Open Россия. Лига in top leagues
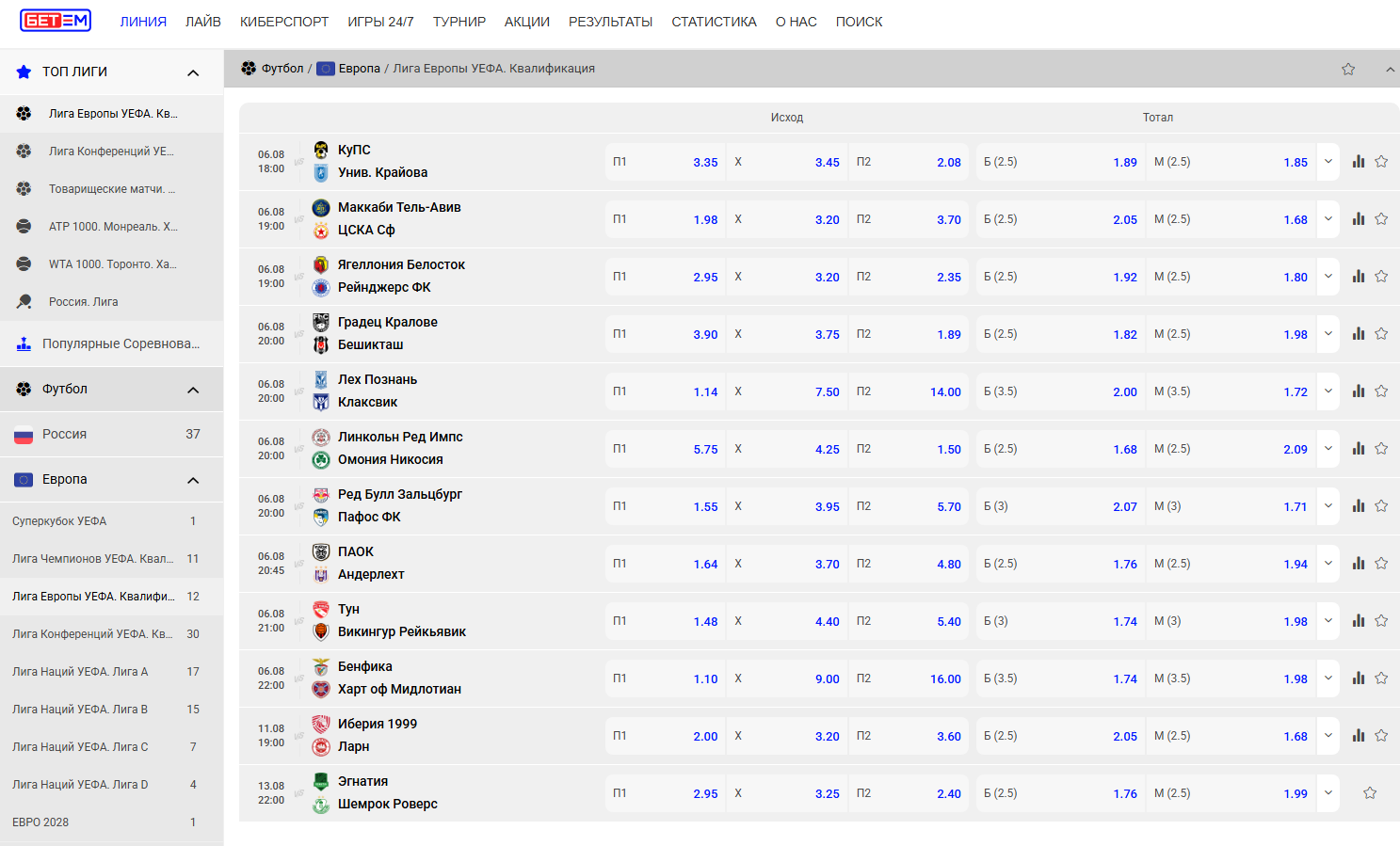 click(x=112, y=302)
